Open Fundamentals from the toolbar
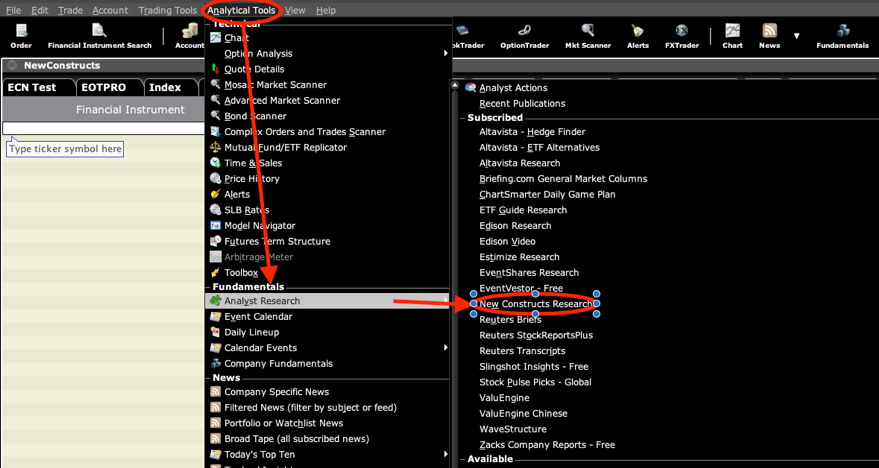Screen dimensions: 879x468 [842, 37]
